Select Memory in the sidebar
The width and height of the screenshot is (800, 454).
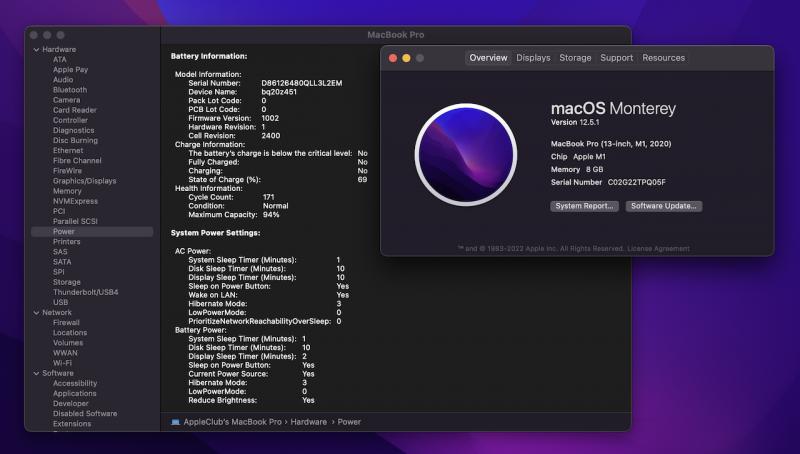click(67, 191)
